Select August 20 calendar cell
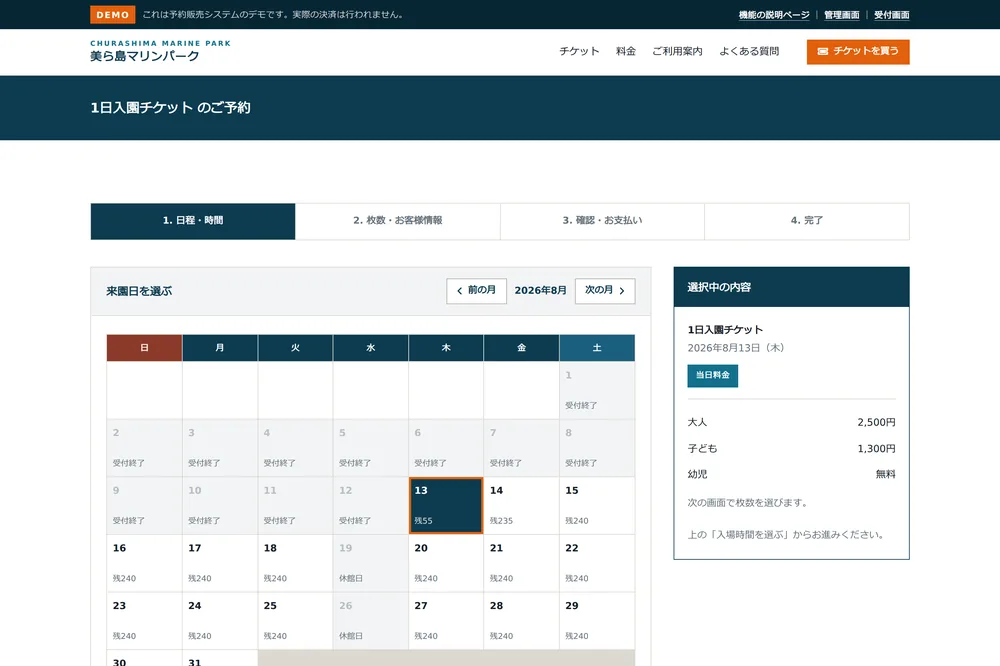 pos(446,563)
